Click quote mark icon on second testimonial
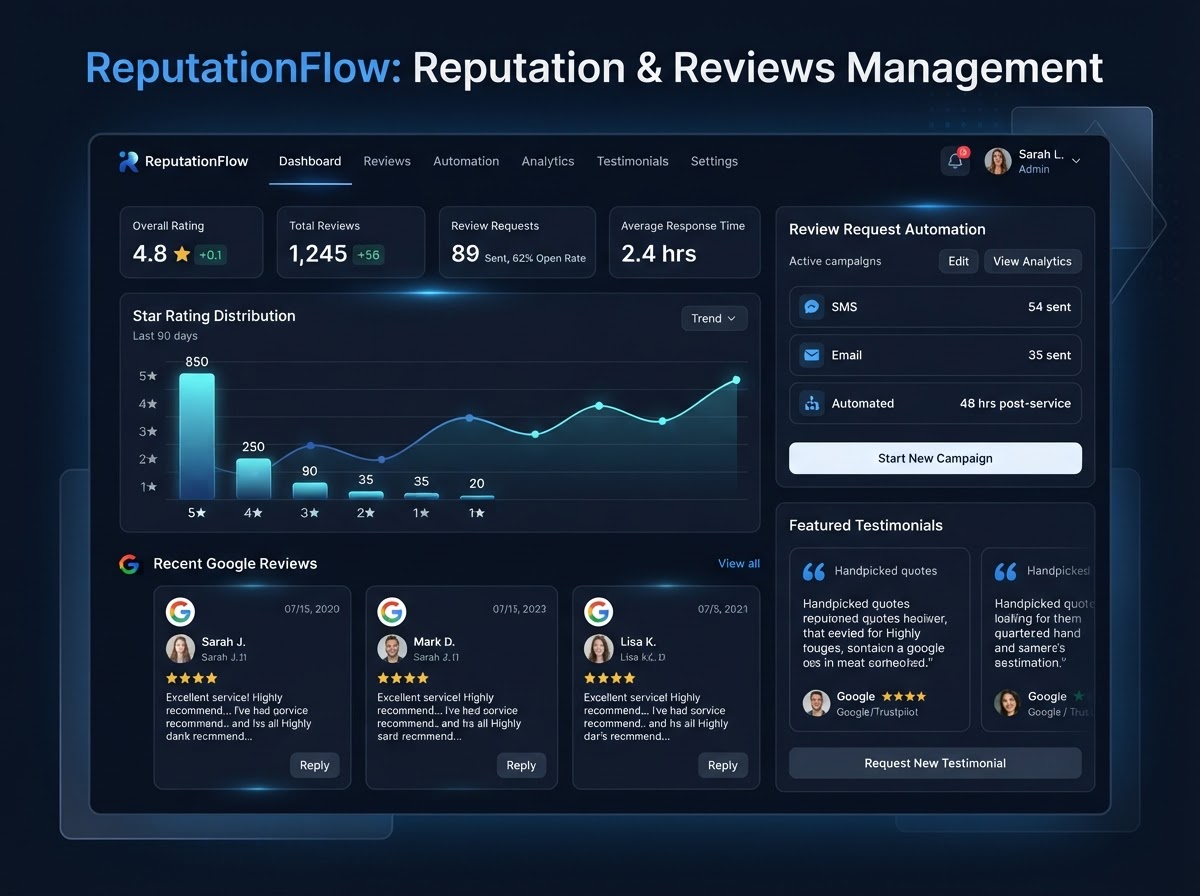The image size is (1200, 896). click(1005, 571)
